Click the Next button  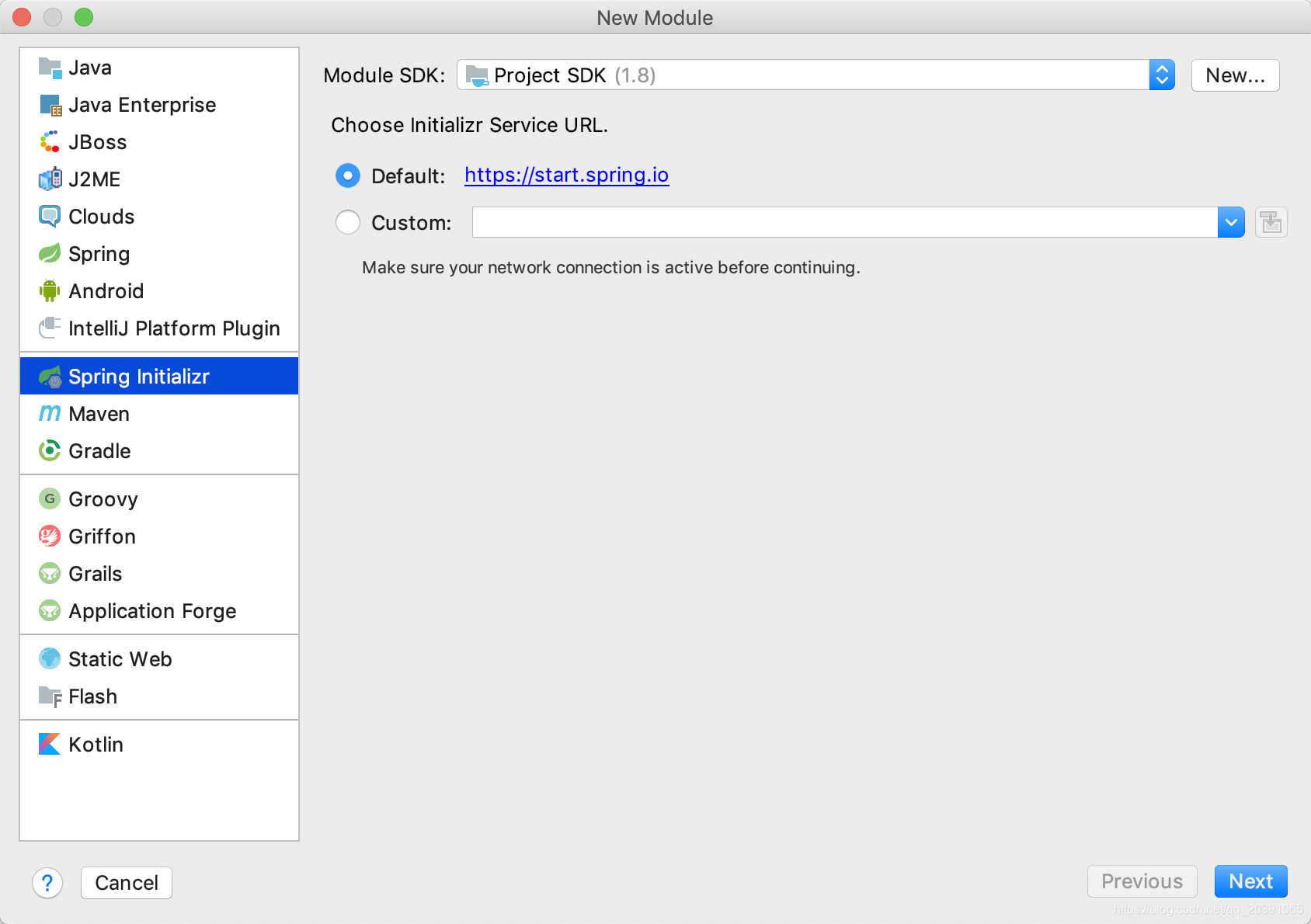click(1250, 881)
